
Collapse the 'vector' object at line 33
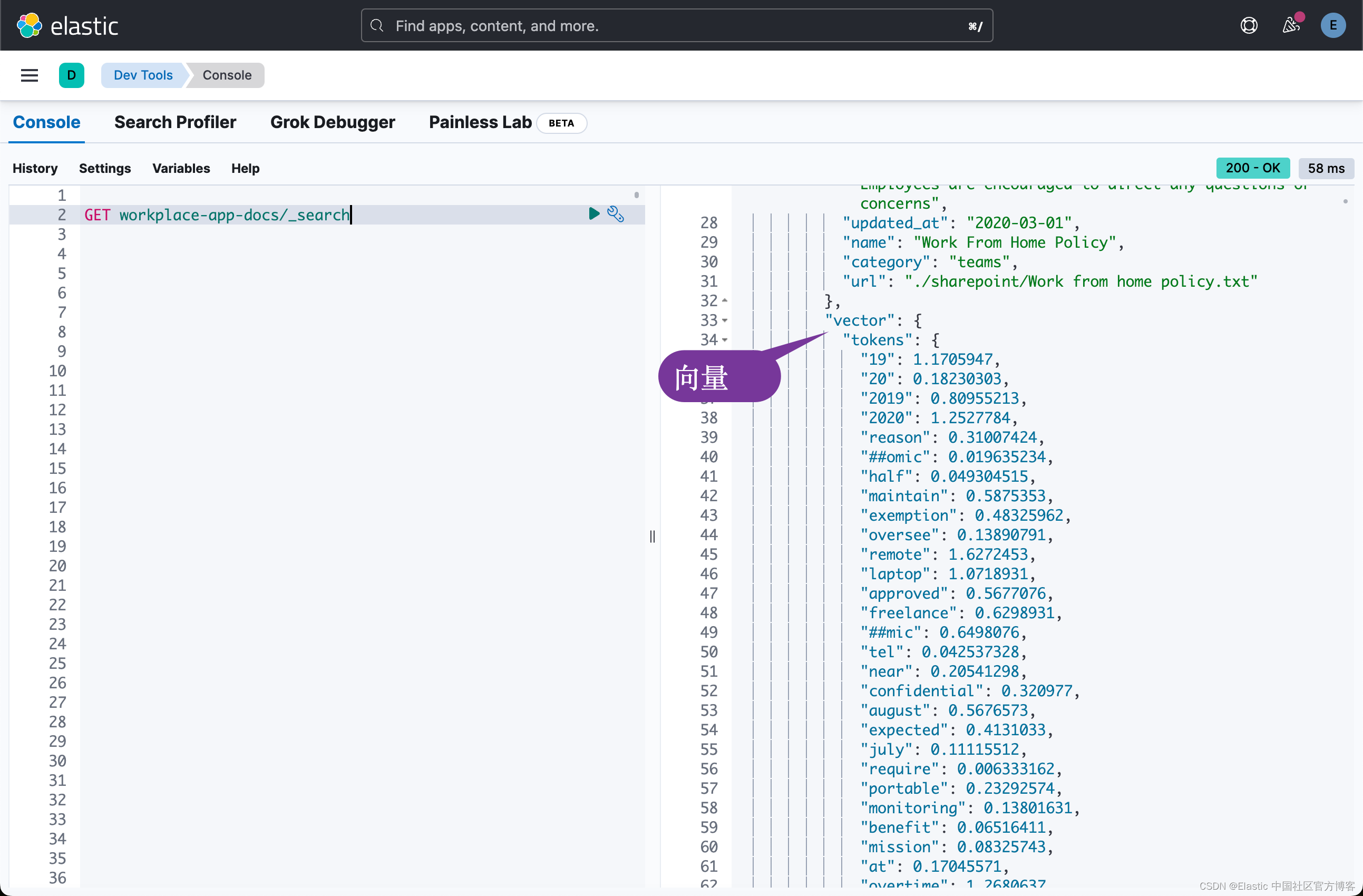pos(725,320)
